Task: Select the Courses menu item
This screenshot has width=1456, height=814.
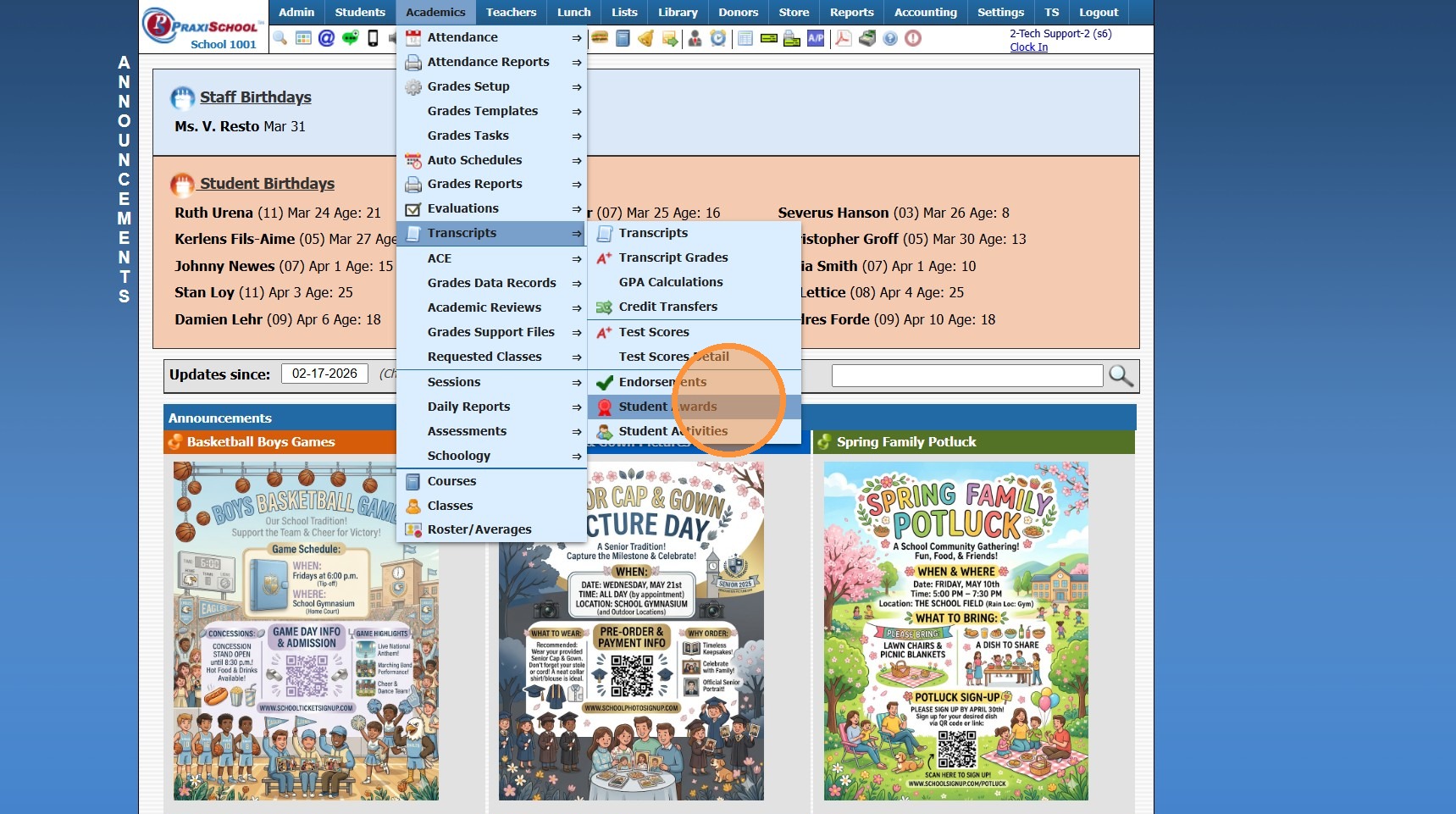Action: pyautogui.click(x=491, y=481)
